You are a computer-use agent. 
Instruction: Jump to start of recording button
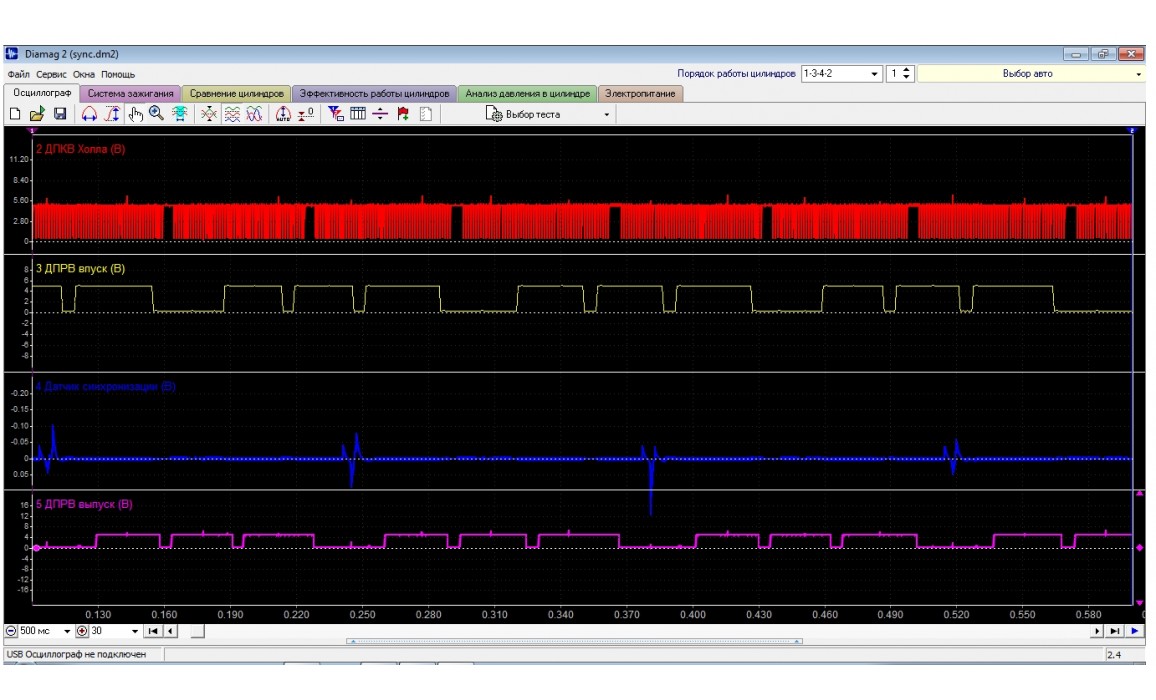pos(152,632)
